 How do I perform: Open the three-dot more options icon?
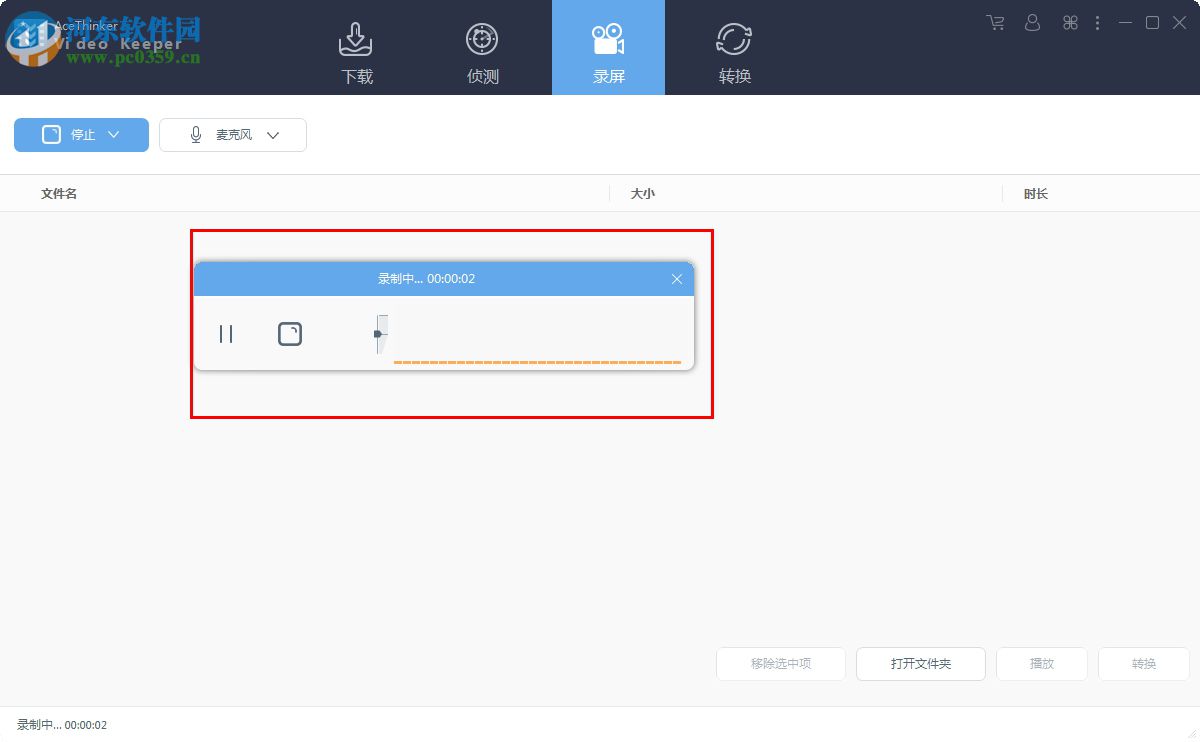[x=1098, y=22]
